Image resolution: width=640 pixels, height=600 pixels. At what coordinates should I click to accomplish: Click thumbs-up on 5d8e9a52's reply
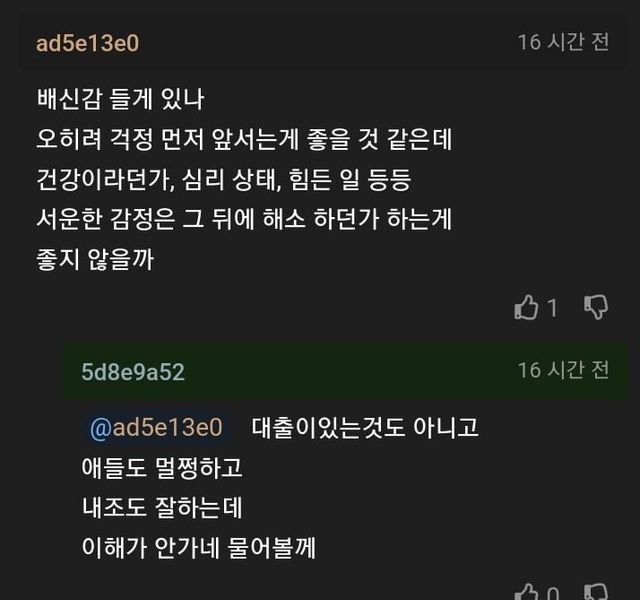(x=526, y=592)
